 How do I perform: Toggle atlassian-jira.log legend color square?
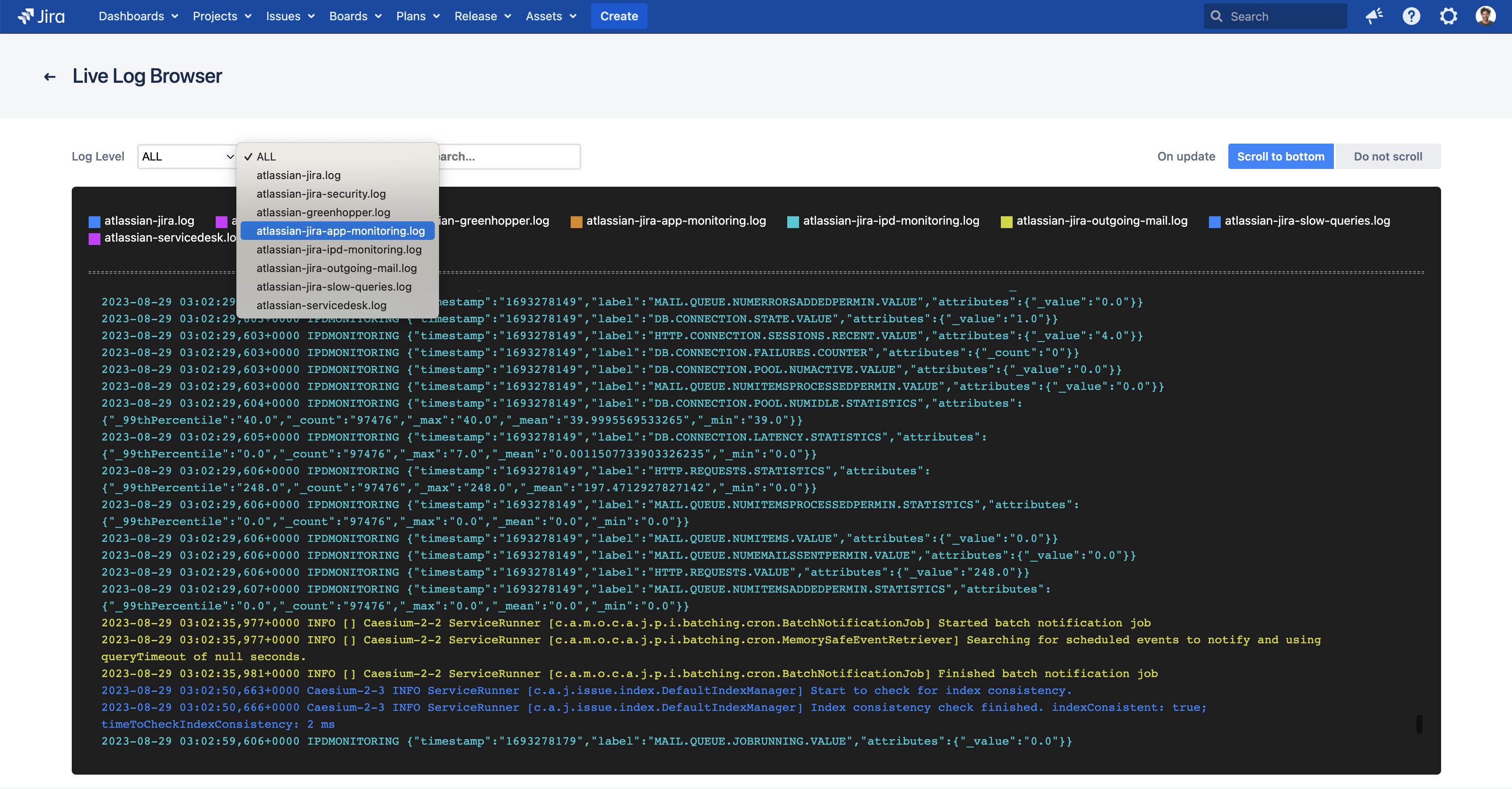[94, 221]
